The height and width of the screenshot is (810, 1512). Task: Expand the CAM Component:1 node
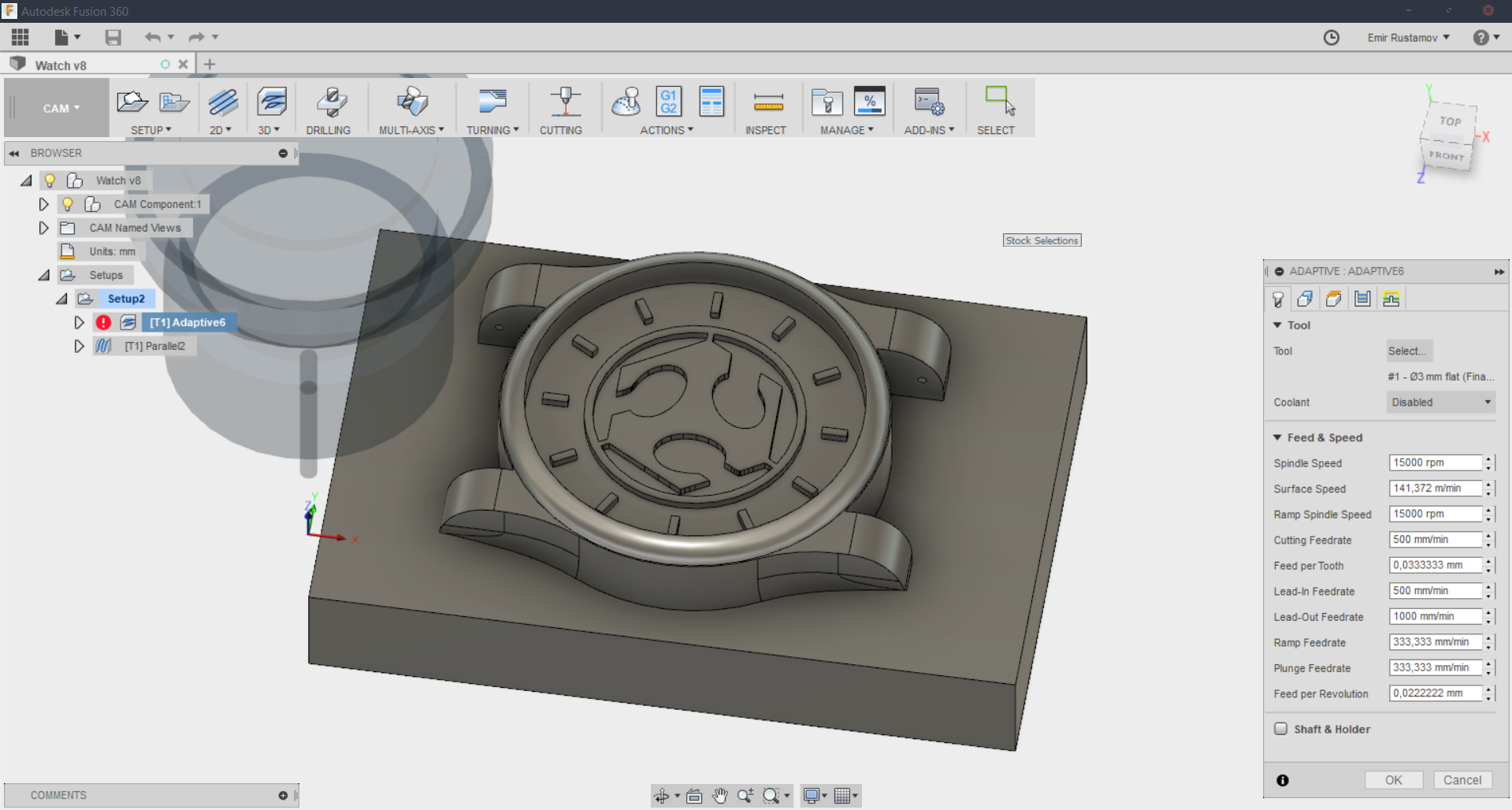pos(44,204)
